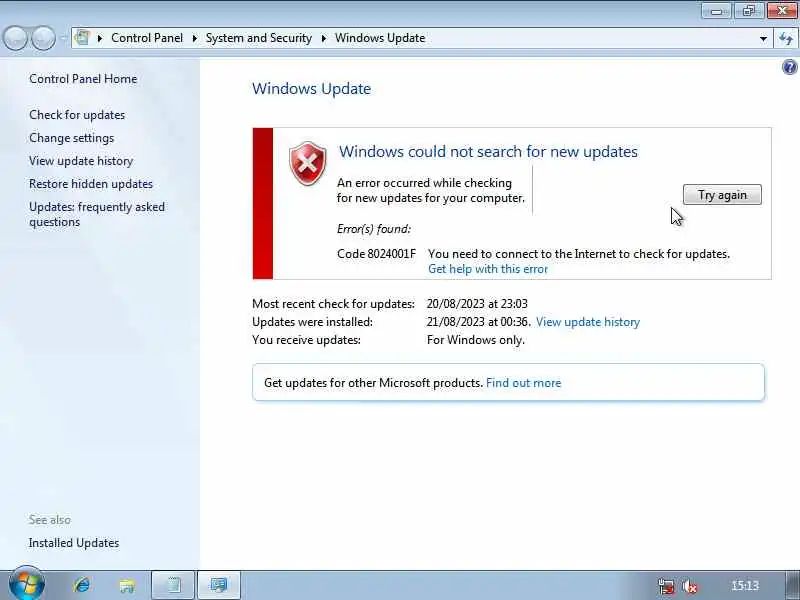Click the Windows Update page heading
This screenshot has width=800, height=600.
click(x=311, y=89)
